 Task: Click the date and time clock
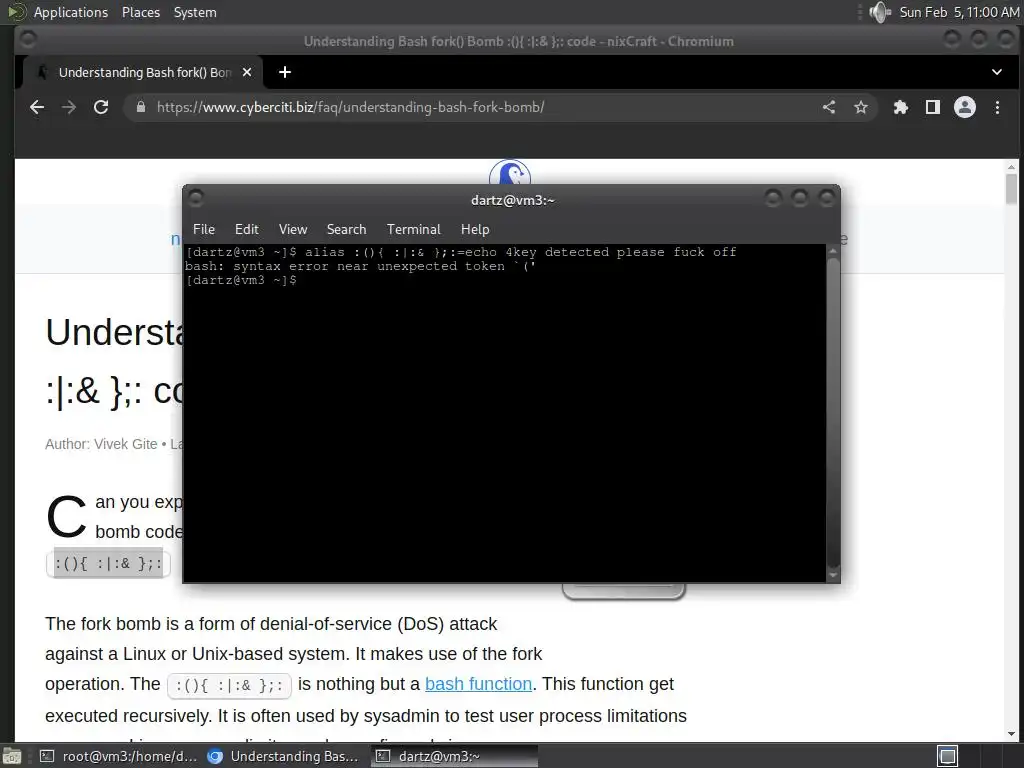coord(959,12)
